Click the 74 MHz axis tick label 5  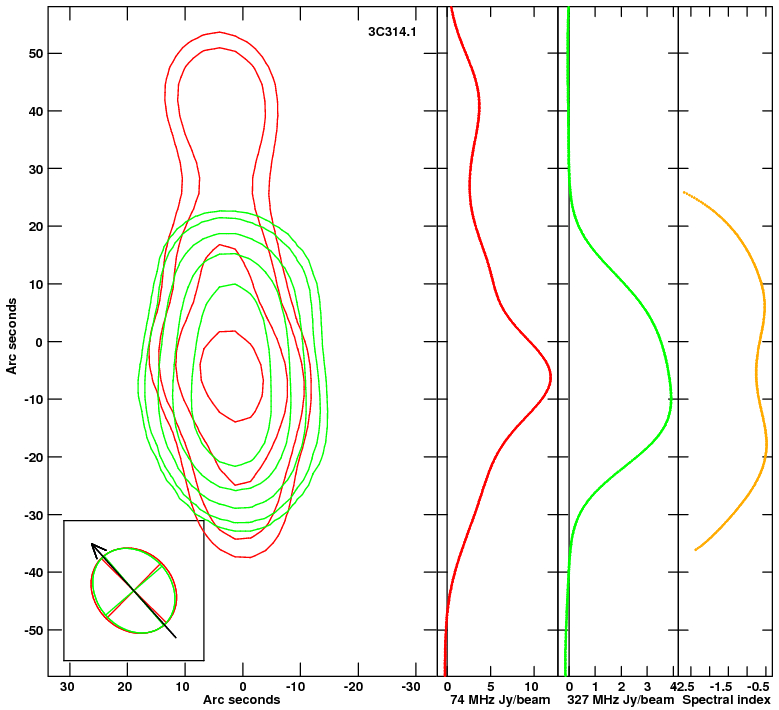point(490,687)
